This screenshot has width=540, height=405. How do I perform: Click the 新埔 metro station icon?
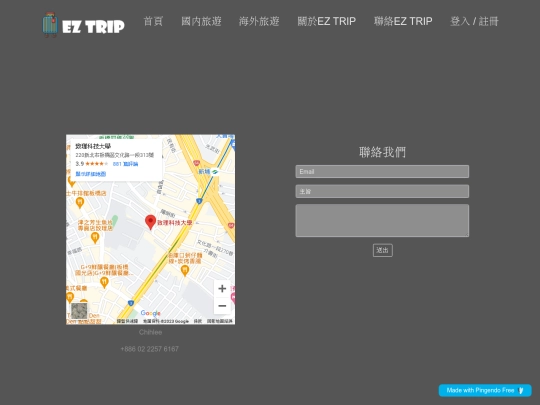pos(215,171)
